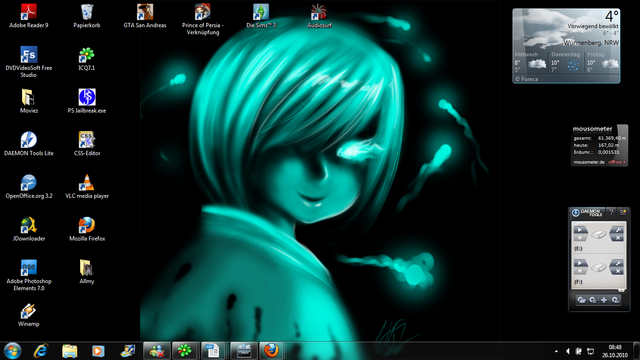
Task: Expand the DAEMON Tools gadget drive list arrow
Action: pos(621,290)
